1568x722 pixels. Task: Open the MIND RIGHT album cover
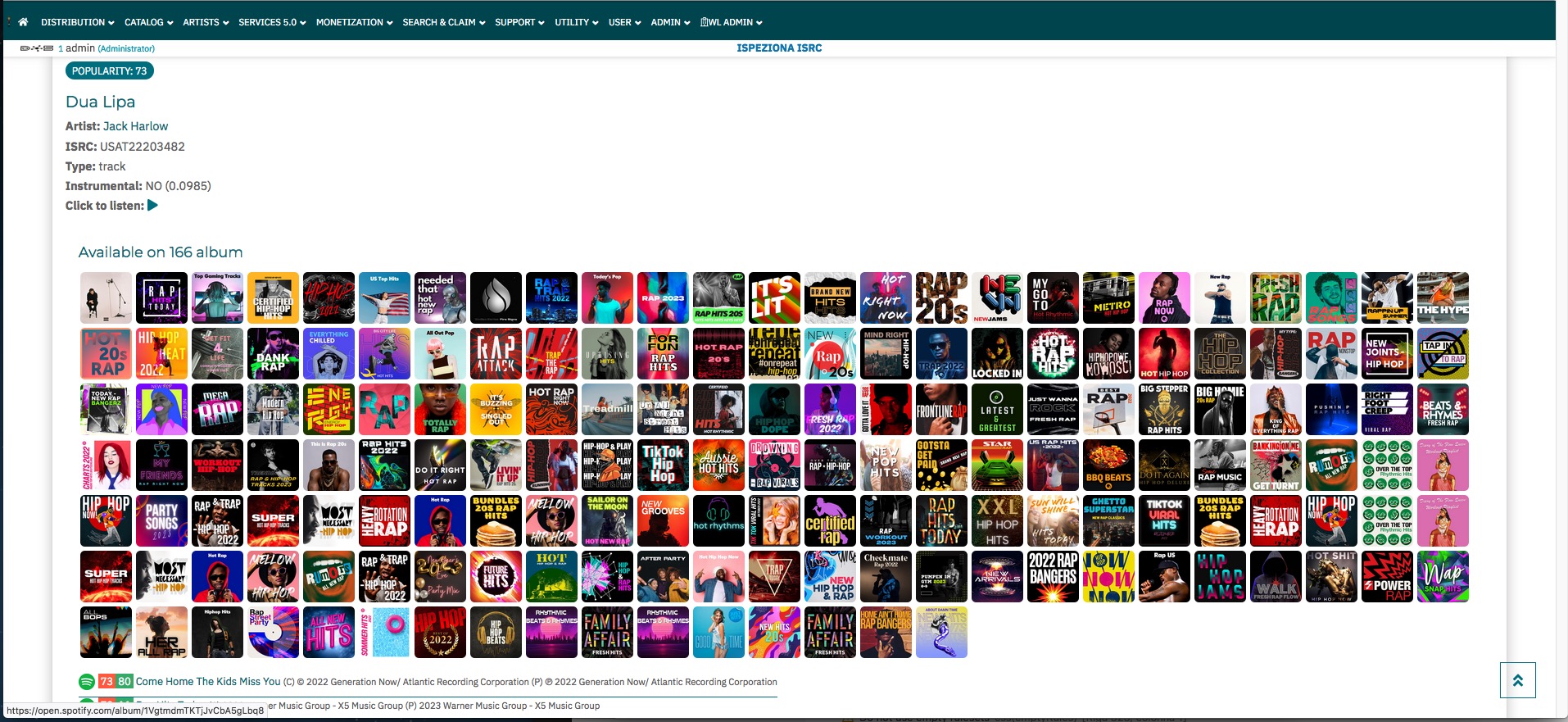pos(886,353)
